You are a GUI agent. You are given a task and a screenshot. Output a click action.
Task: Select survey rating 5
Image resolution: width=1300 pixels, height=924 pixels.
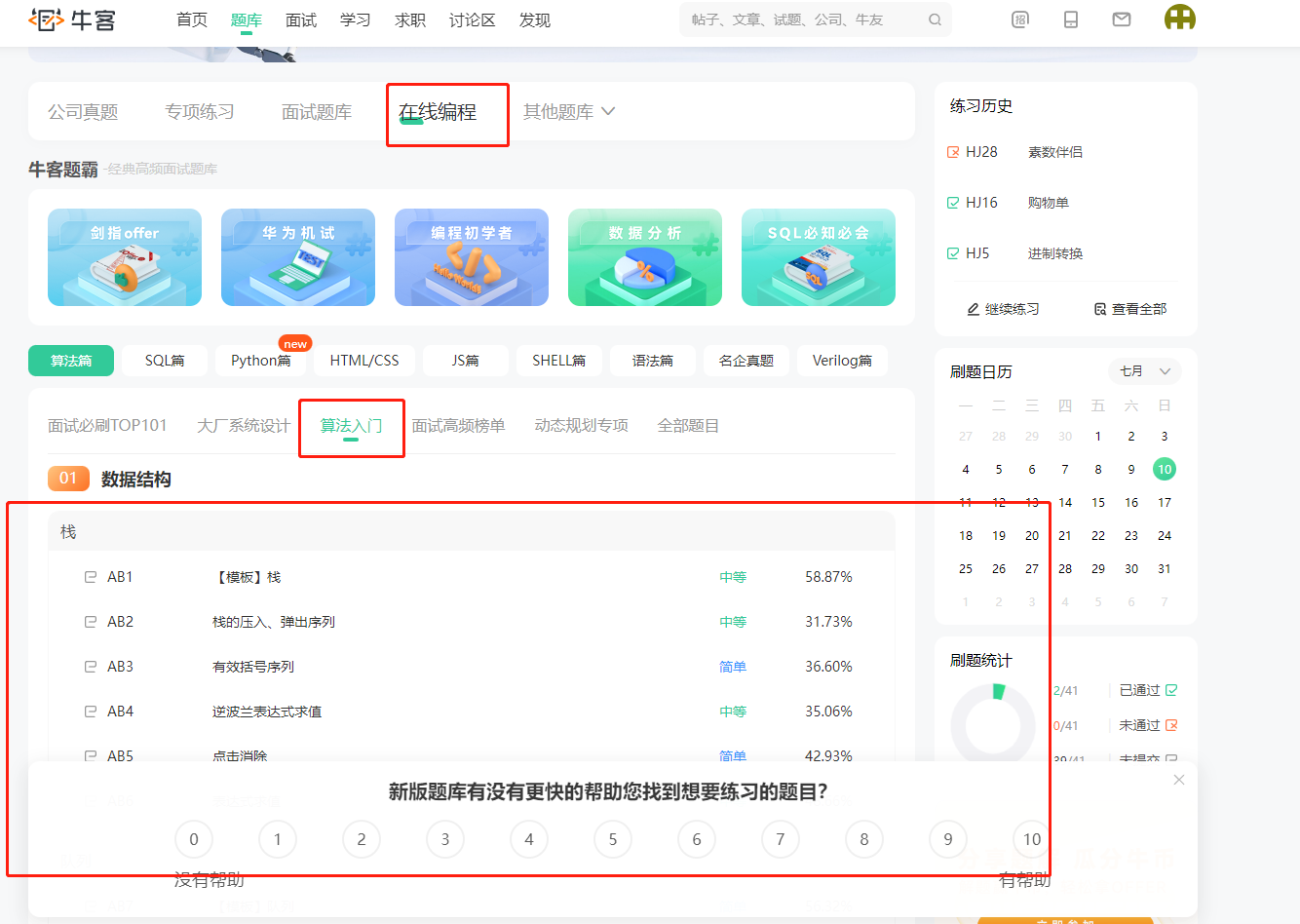[613, 839]
